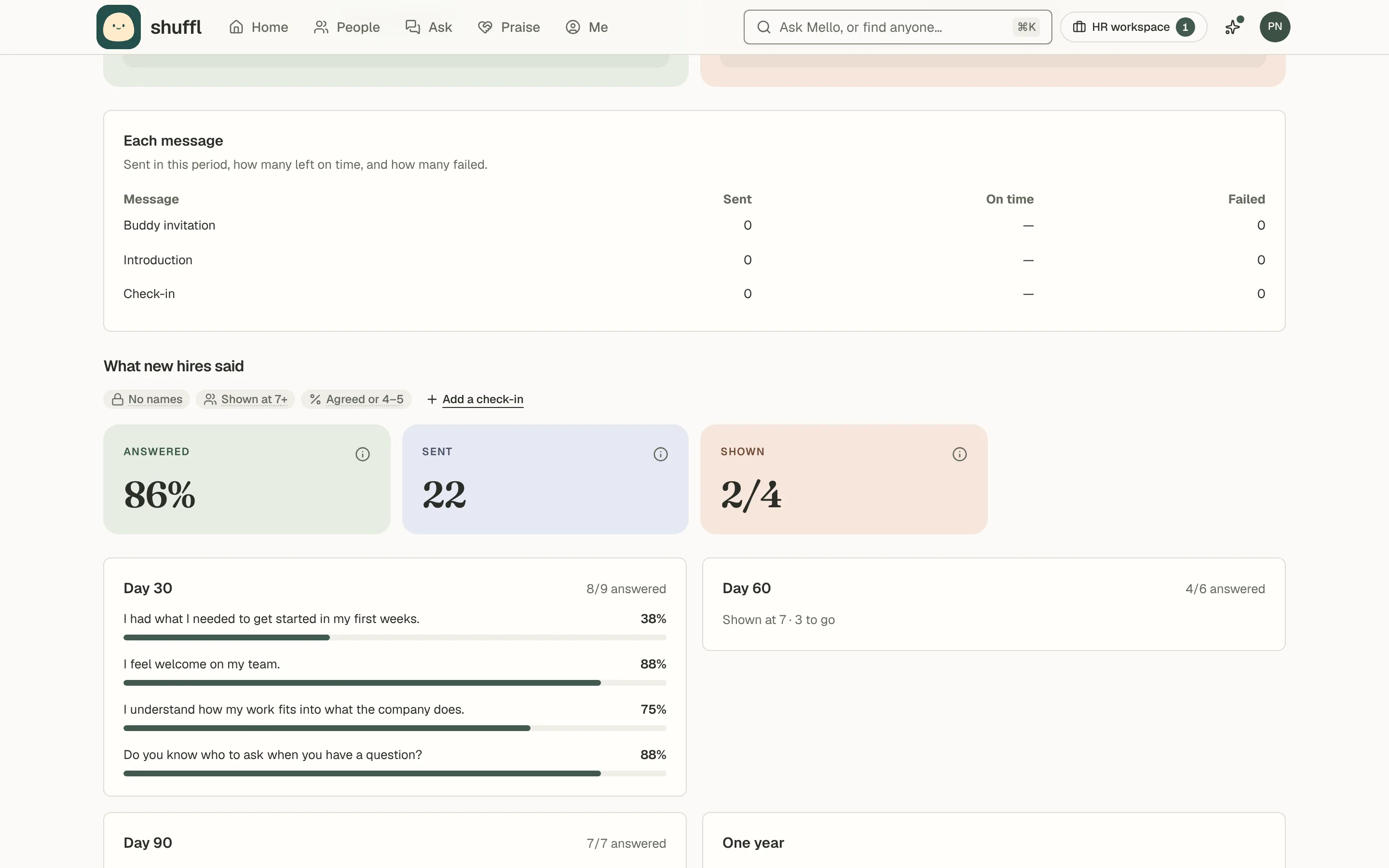This screenshot has width=1389, height=868.
Task: Open the HR workspace switcher
Action: (x=1133, y=27)
